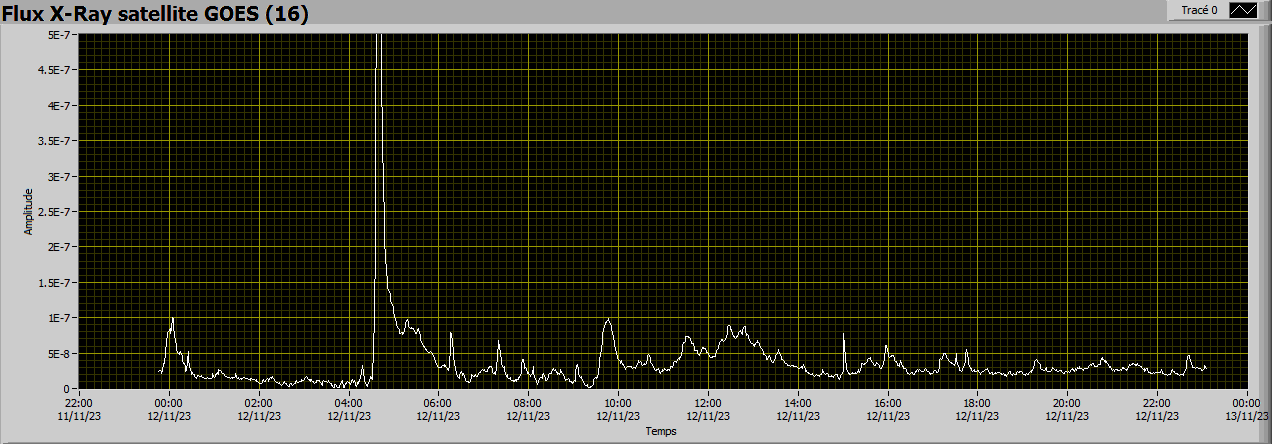Click the 3.5E-7 y-axis tick label
The width and height of the screenshot is (1272, 444).
[57, 141]
